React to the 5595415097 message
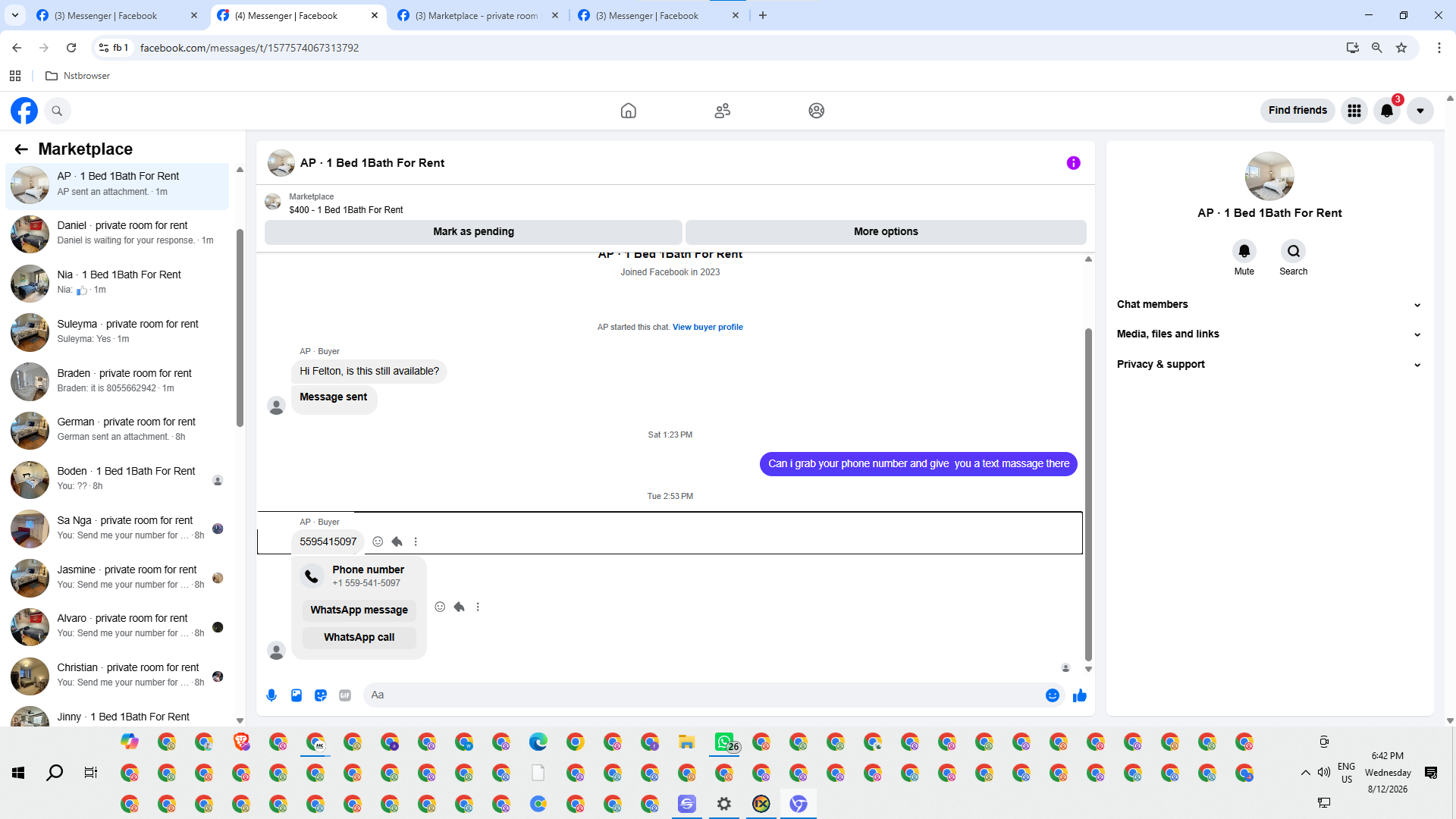The width and height of the screenshot is (1456, 819). (378, 541)
